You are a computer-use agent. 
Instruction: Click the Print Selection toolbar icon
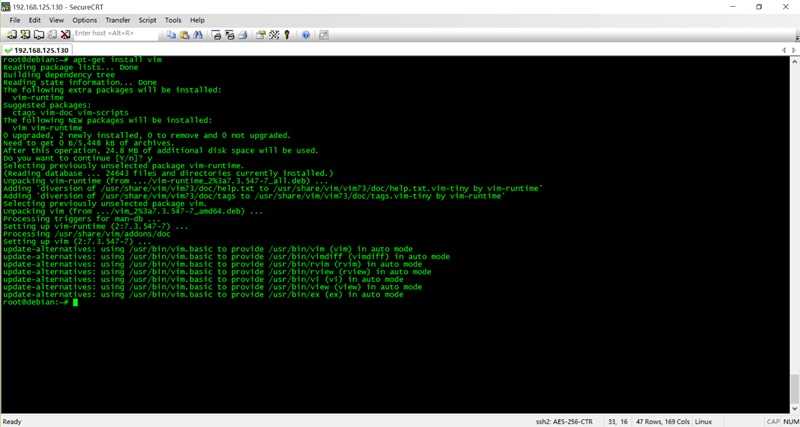pos(230,35)
